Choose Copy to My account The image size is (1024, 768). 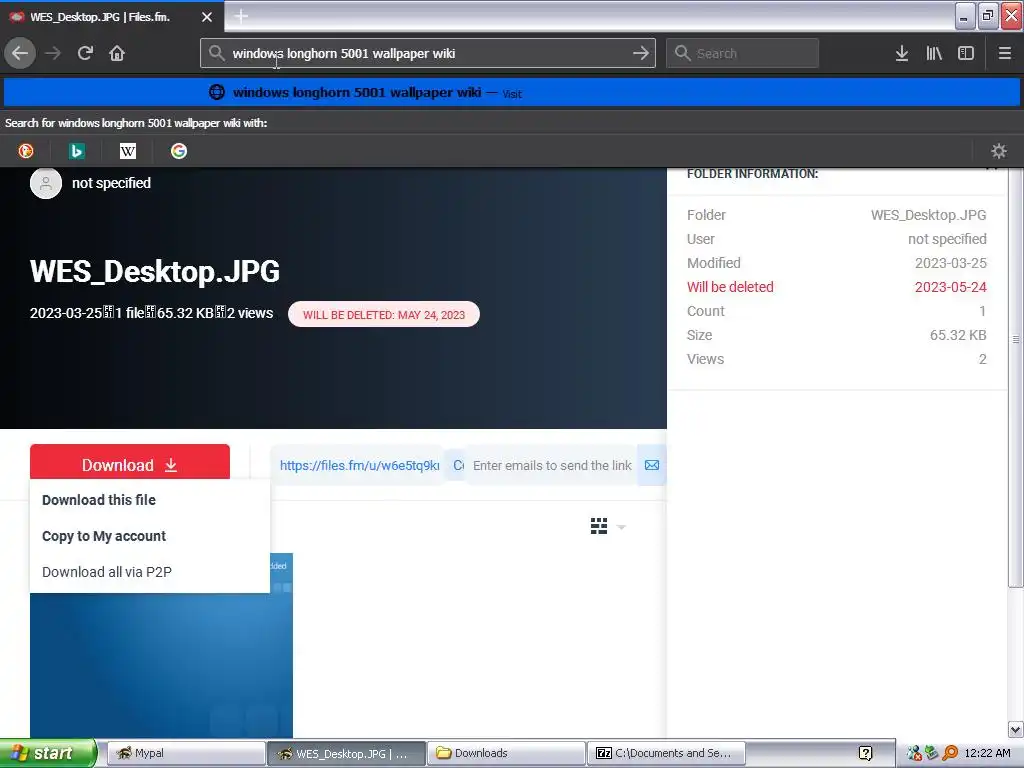point(104,536)
